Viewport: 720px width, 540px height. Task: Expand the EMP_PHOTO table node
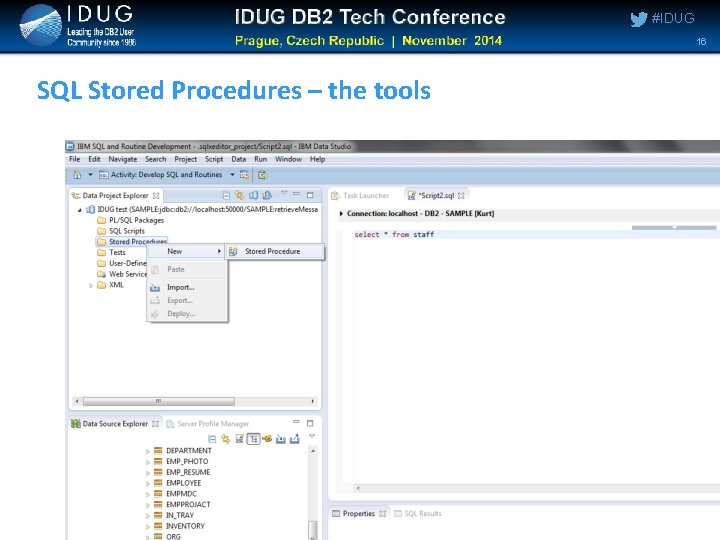(147, 462)
